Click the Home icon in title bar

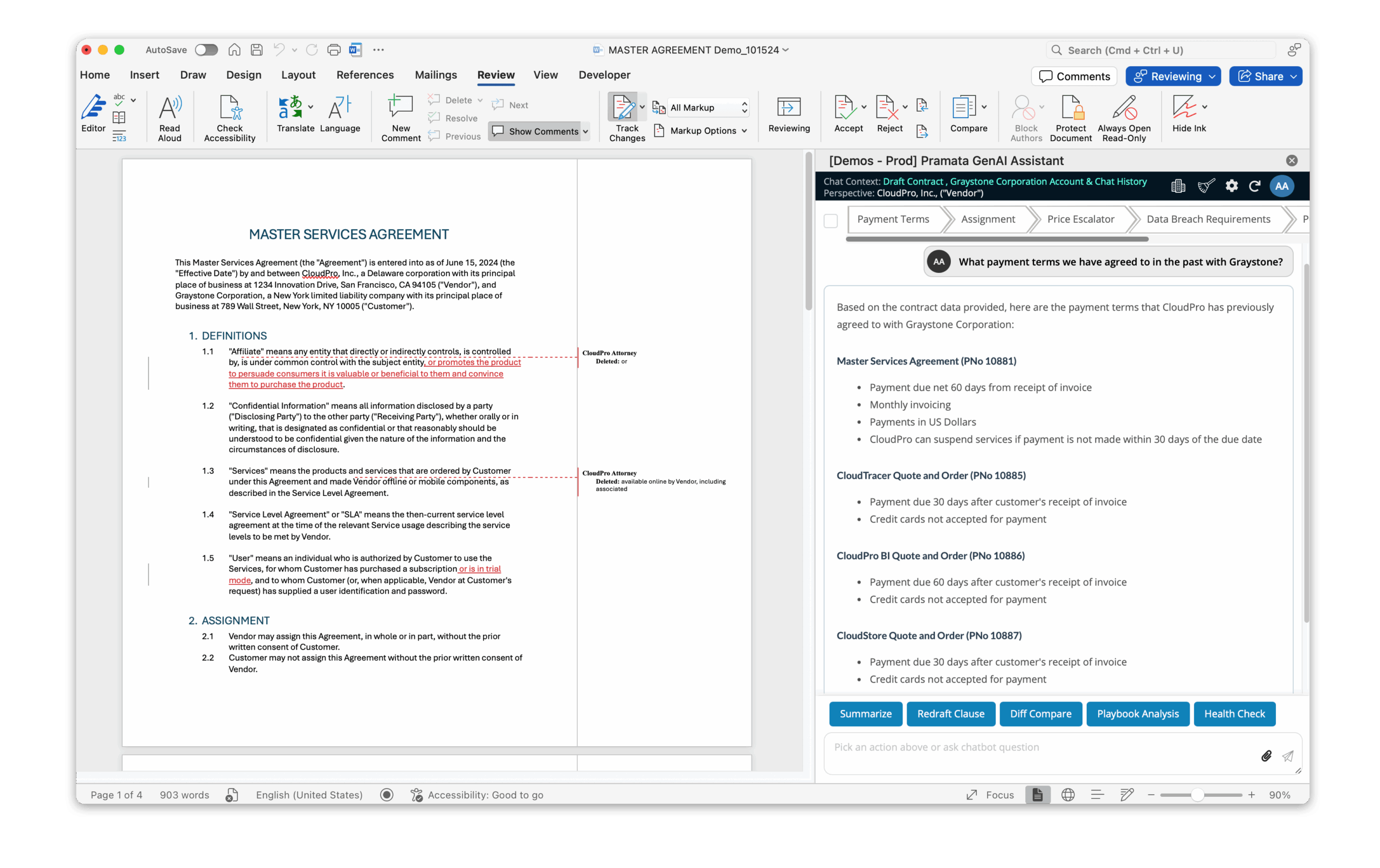click(x=234, y=50)
